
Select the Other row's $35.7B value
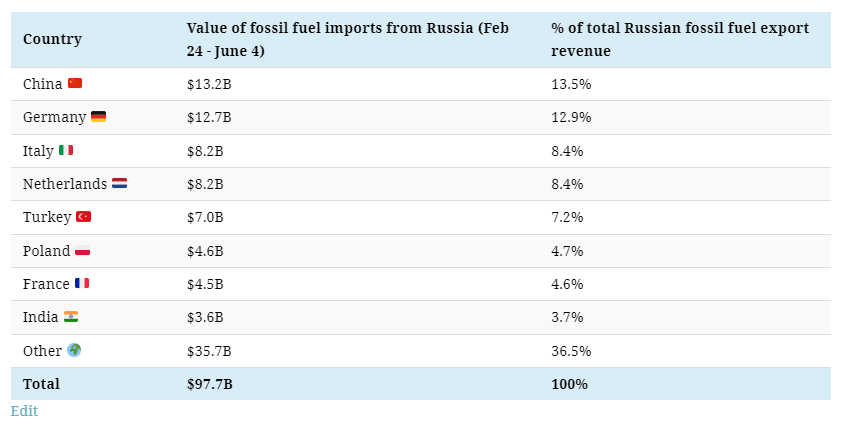tap(209, 351)
